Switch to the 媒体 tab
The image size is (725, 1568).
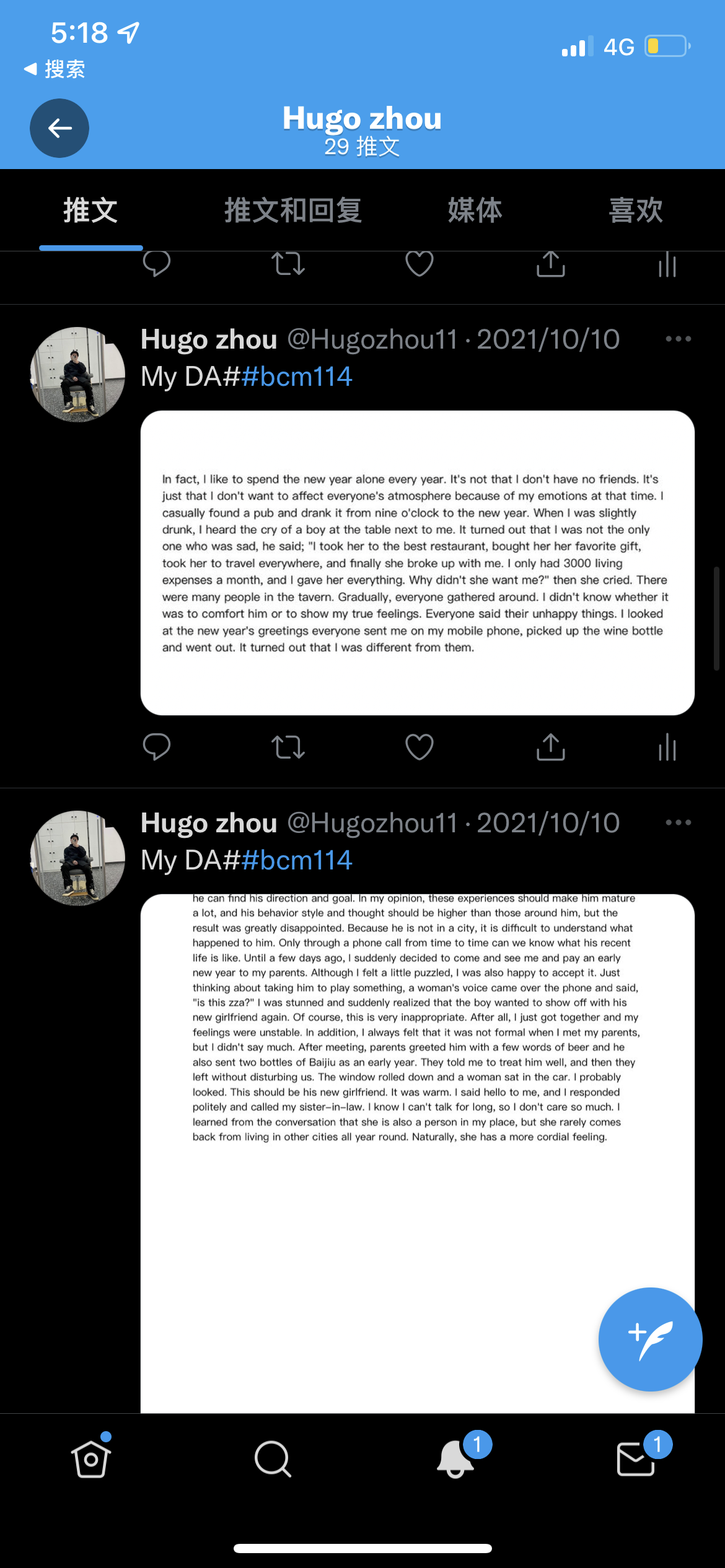[x=475, y=211]
